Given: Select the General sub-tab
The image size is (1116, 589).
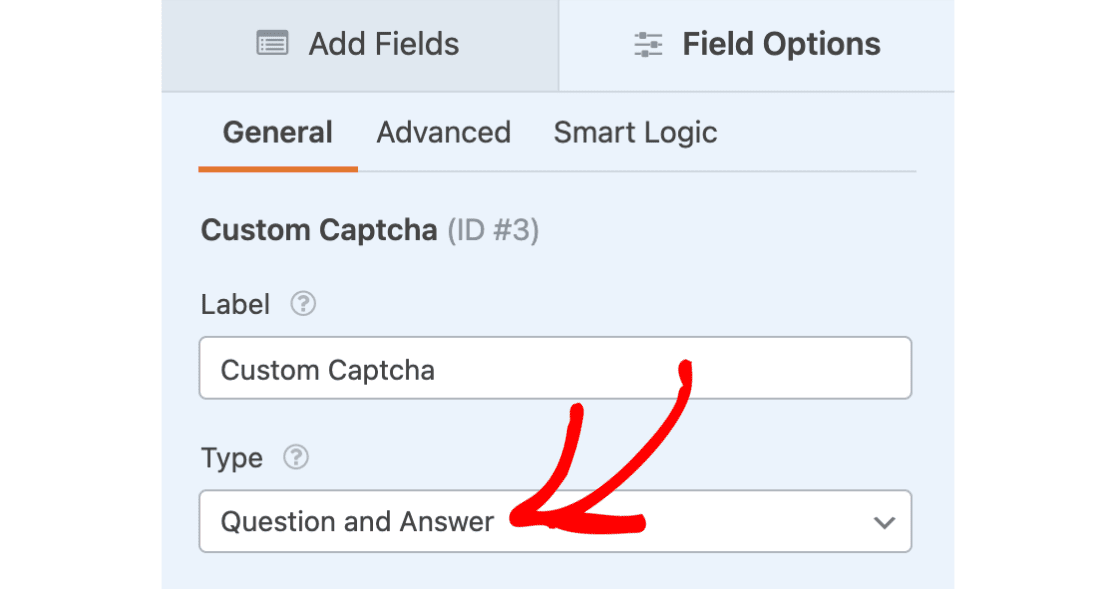Looking at the screenshot, I should [x=277, y=133].
